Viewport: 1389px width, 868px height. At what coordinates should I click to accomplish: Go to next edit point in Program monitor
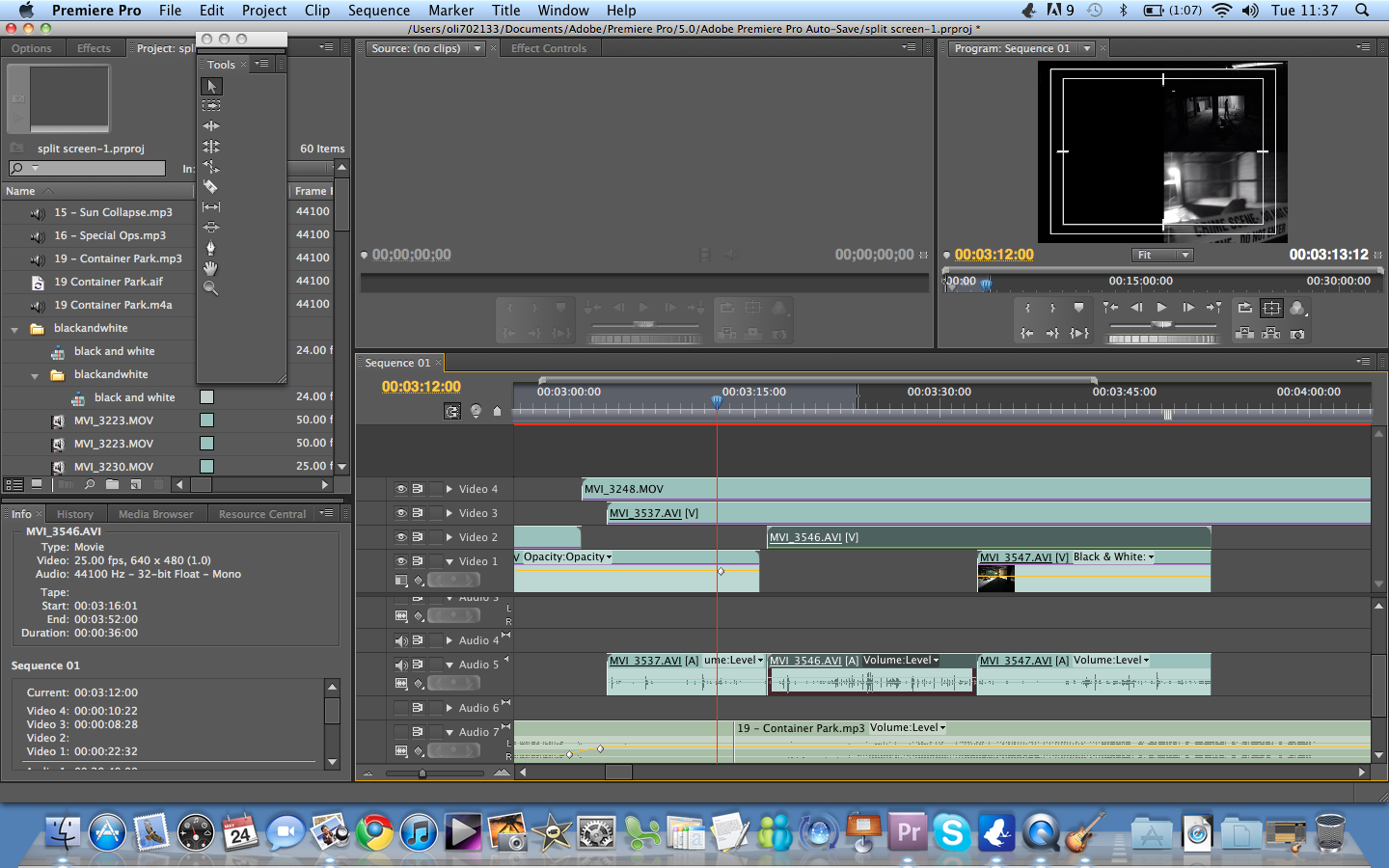tap(1214, 308)
